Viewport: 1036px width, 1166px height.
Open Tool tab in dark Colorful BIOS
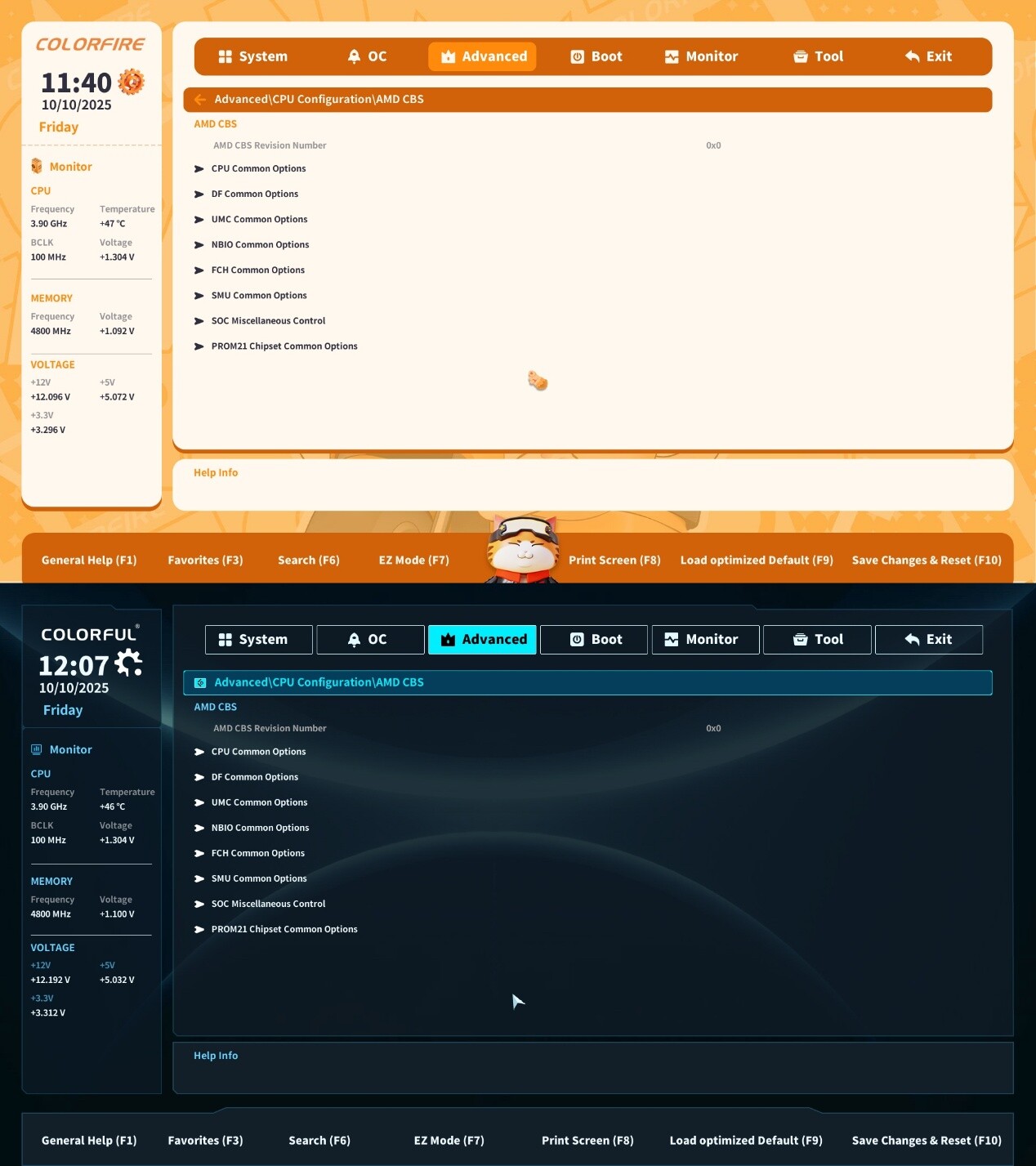click(x=817, y=640)
